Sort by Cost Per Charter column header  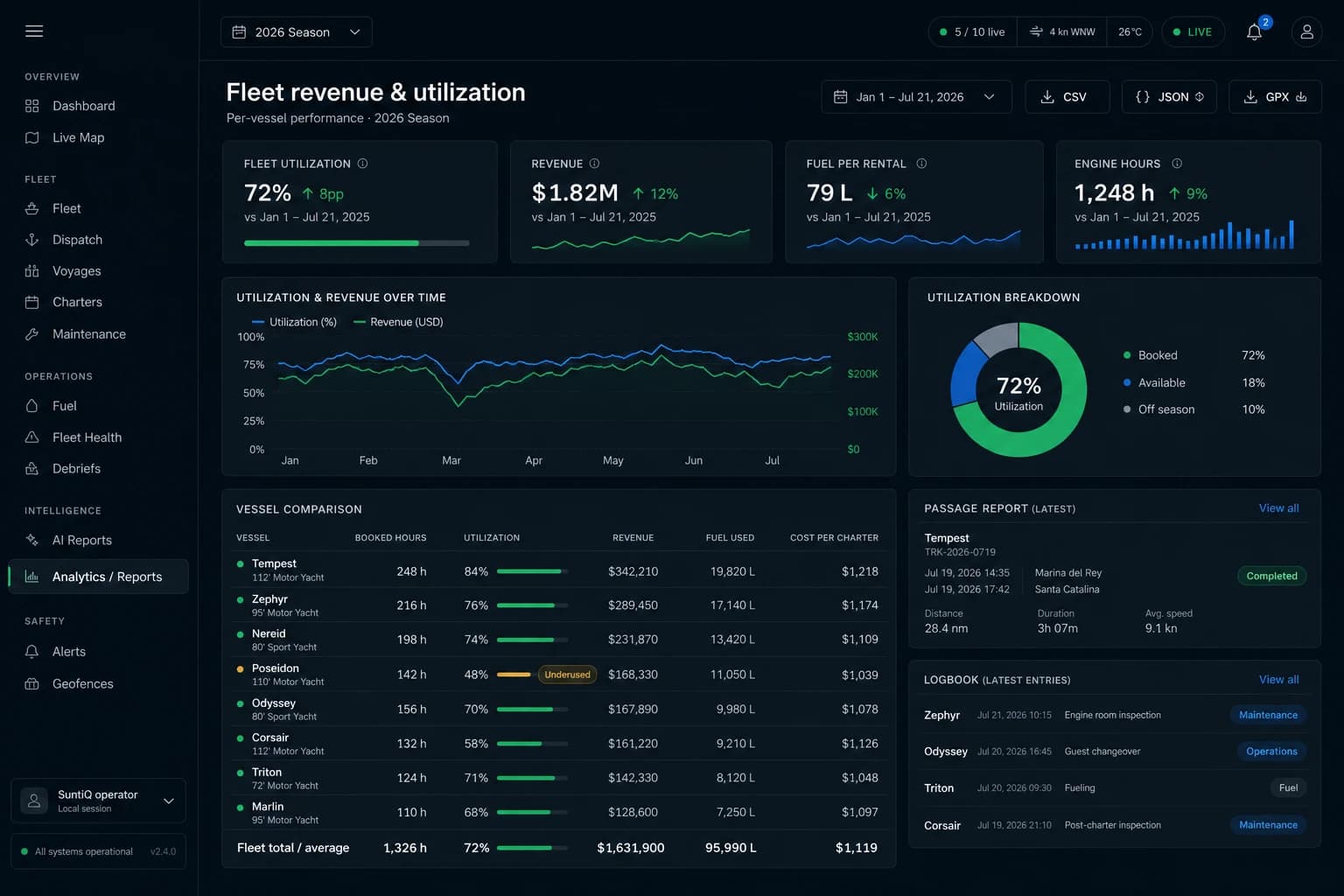[834, 537]
